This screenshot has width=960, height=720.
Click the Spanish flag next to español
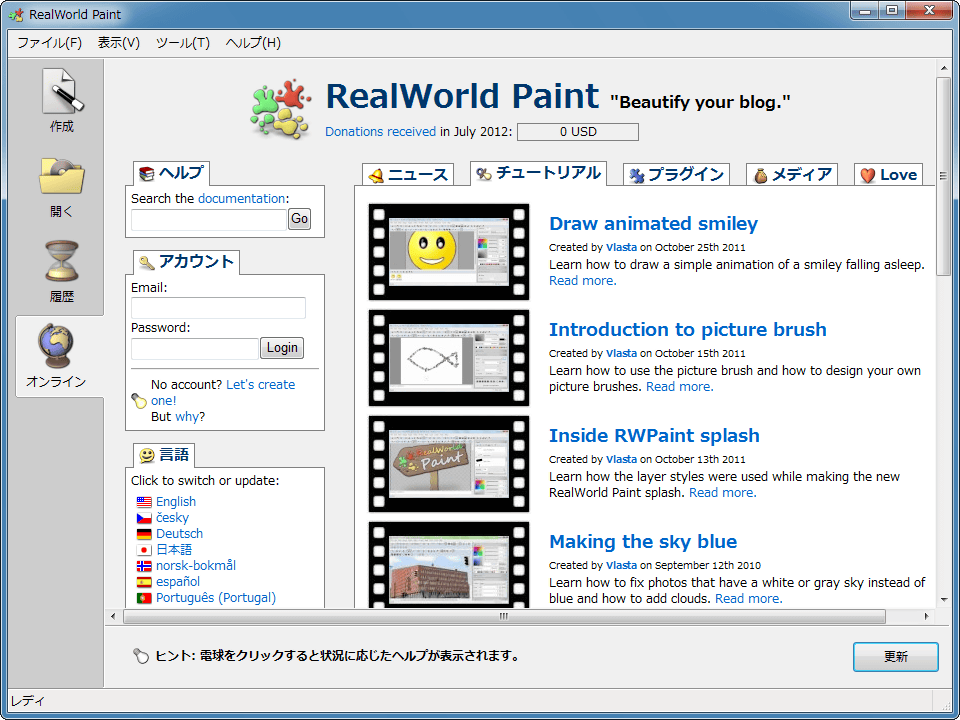[144, 582]
